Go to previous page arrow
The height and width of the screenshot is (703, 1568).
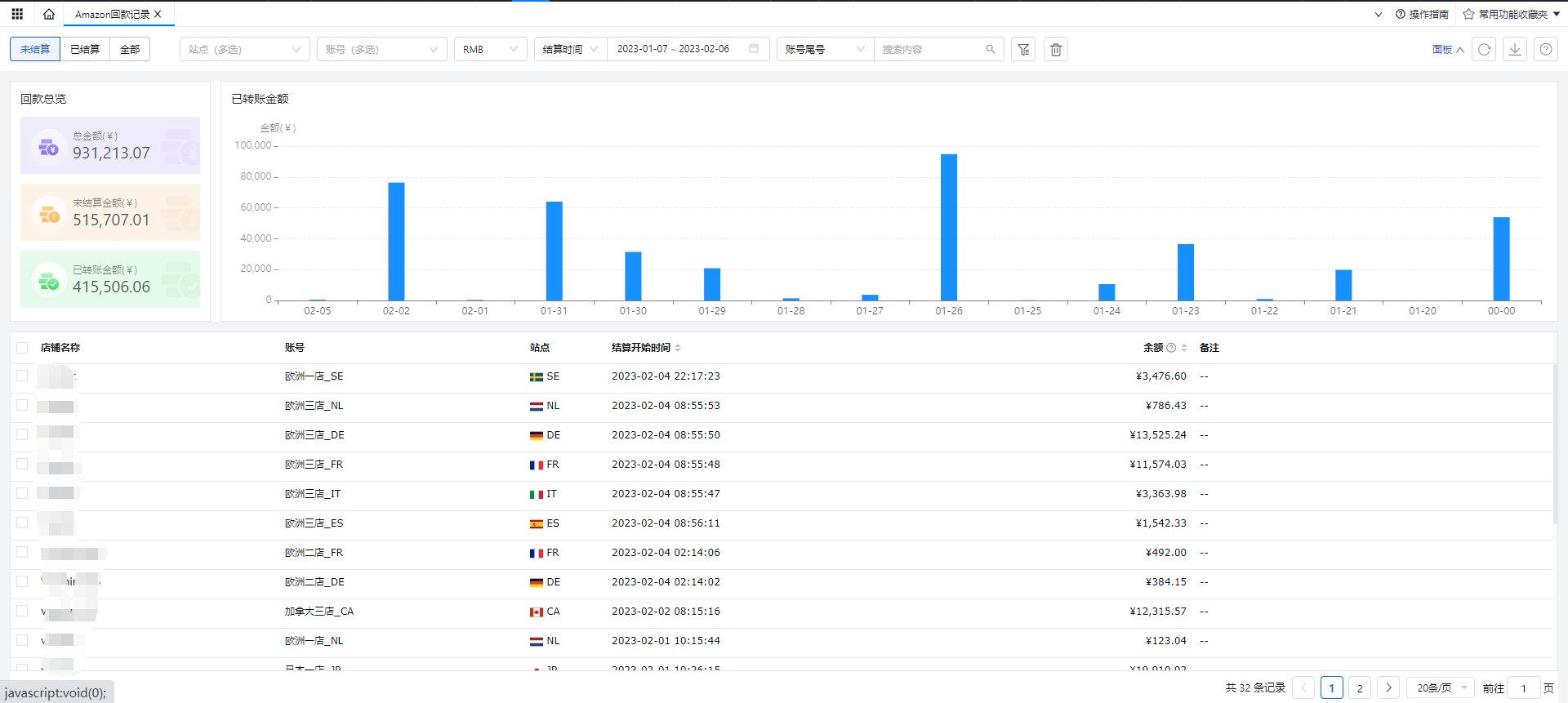(x=1303, y=688)
